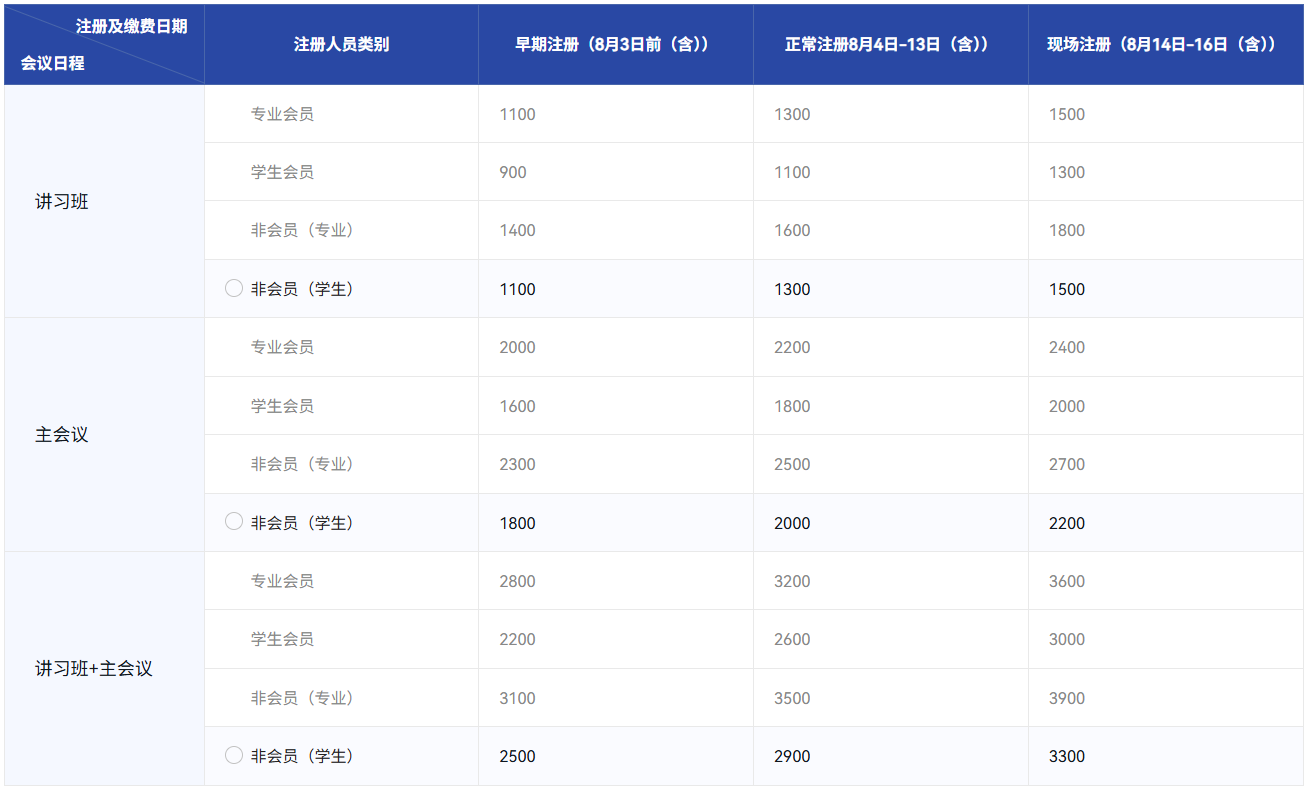The height and width of the screenshot is (790, 1309).
Task: Click 1500 onsite price for 讲习班 非会员（学生）
Action: pos(1067,289)
